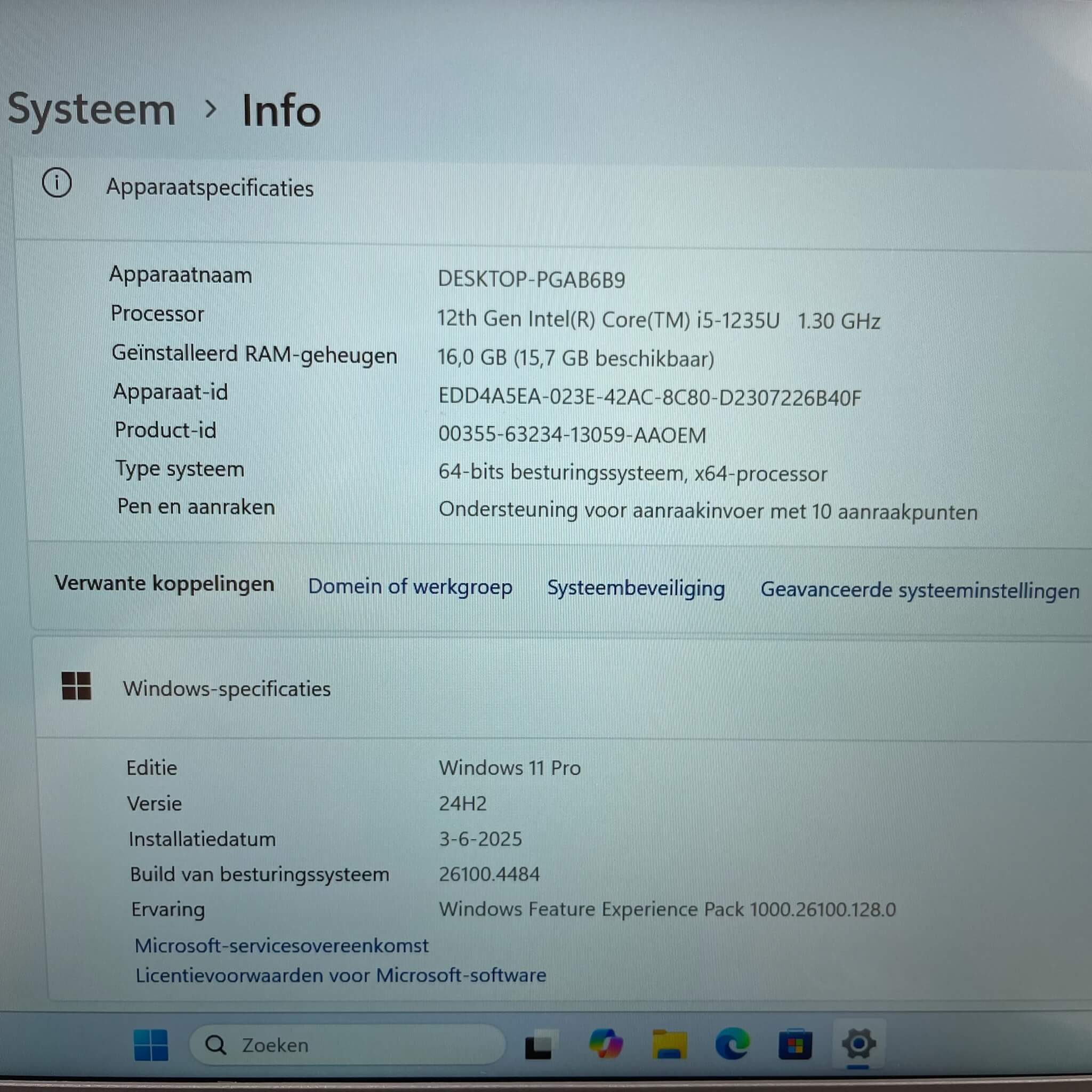Viewport: 1092px width, 1092px height.
Task: Launch Copilot from the taskbar
Action: pos(605,1044)
